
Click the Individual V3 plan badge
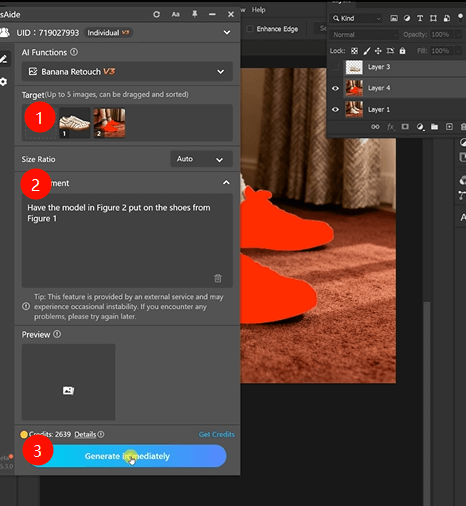coord(108,33)
